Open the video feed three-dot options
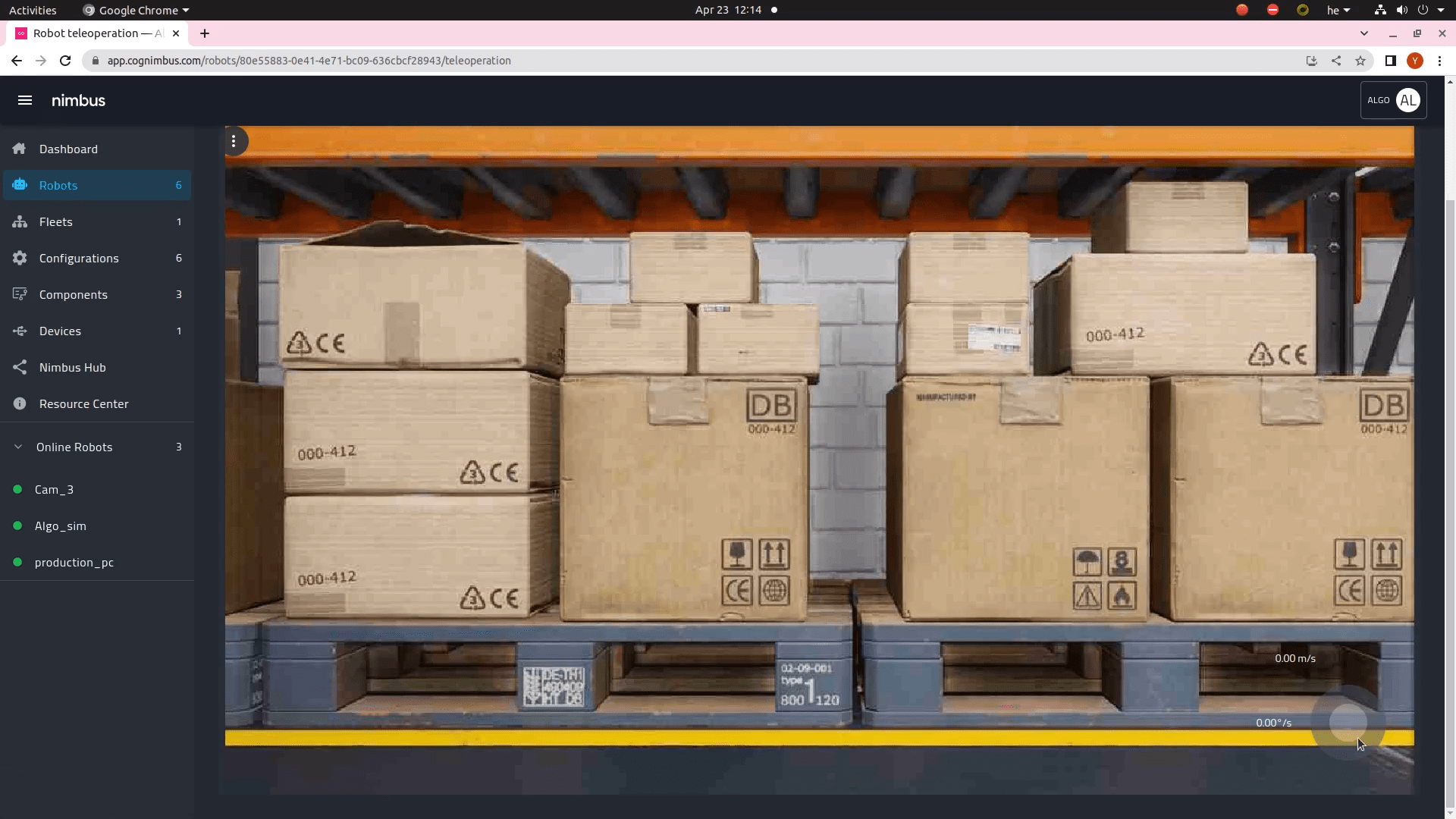 [x=234, y=141]
